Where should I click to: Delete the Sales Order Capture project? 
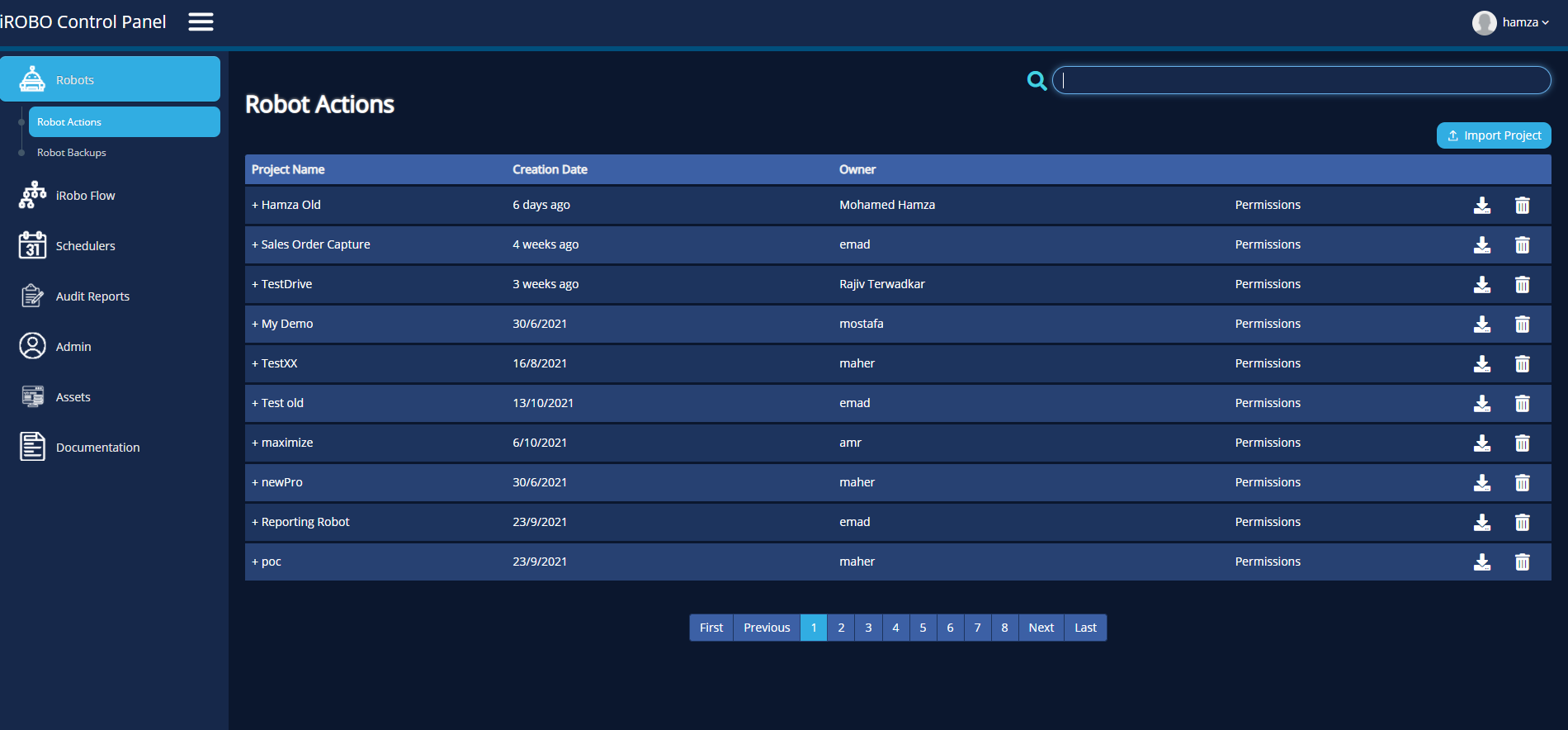(x=1522, y=245)
